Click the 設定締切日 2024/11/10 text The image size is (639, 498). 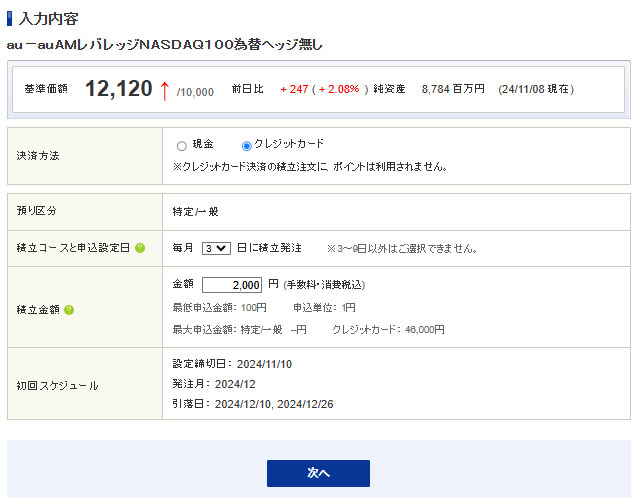[x=229, y=363]
